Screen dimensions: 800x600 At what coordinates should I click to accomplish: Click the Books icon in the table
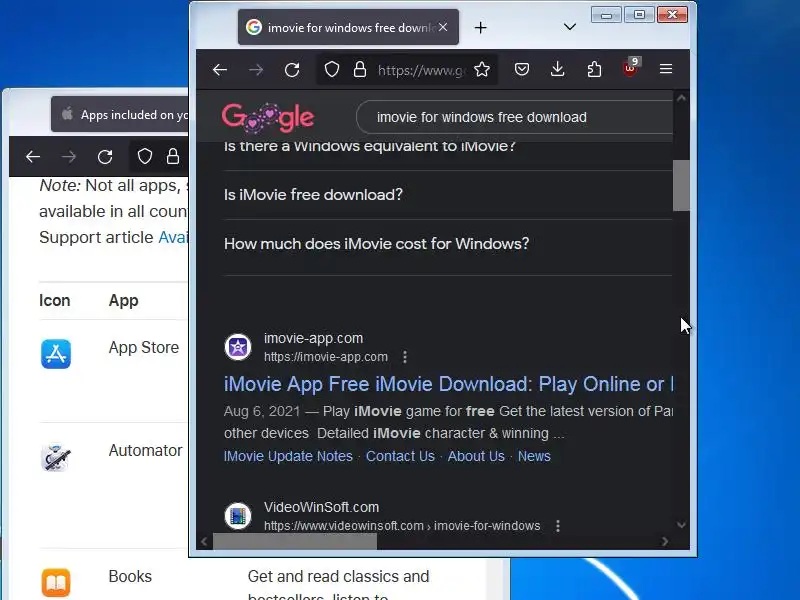[56, 583]
